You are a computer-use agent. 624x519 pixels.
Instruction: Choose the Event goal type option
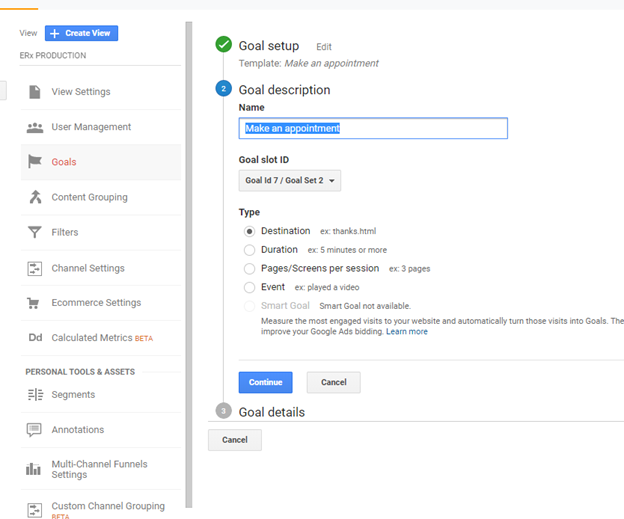pos(249,287)
